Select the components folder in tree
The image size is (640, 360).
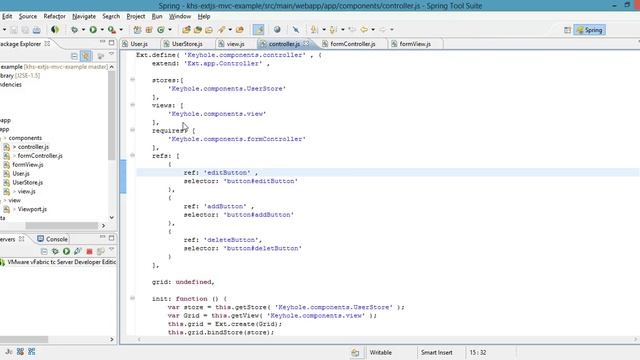[x=25, y=138]
